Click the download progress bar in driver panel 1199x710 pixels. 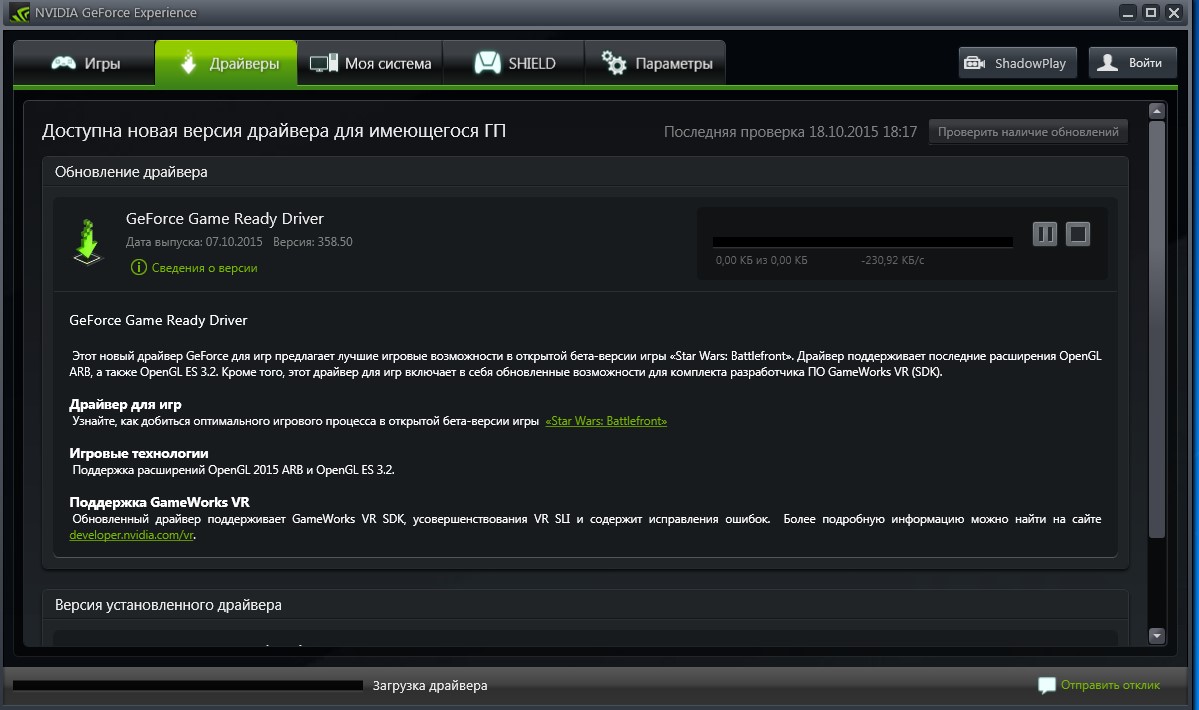click(863, 242)
